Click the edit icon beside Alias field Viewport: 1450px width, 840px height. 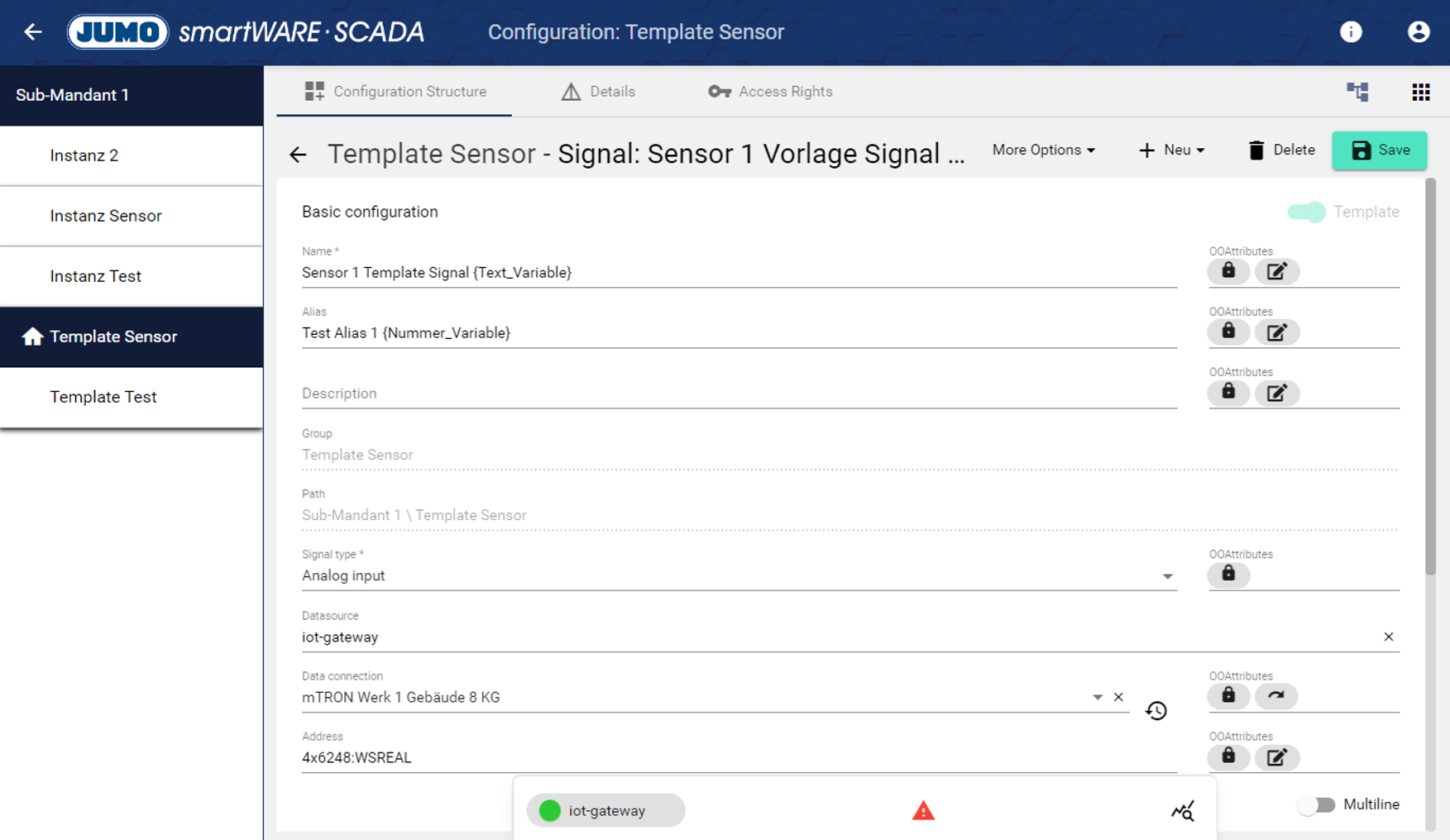[x=1276, y=332]
